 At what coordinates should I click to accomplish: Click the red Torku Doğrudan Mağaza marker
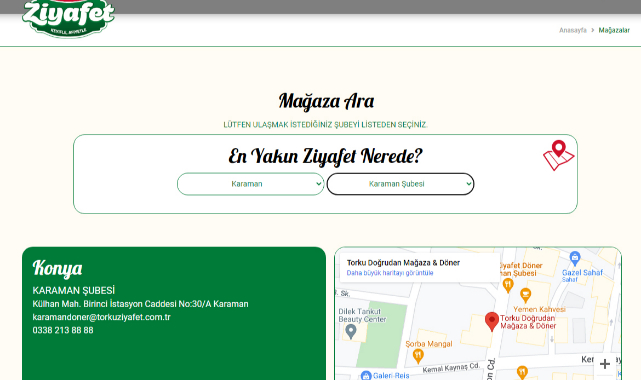(x=492, y=321)
